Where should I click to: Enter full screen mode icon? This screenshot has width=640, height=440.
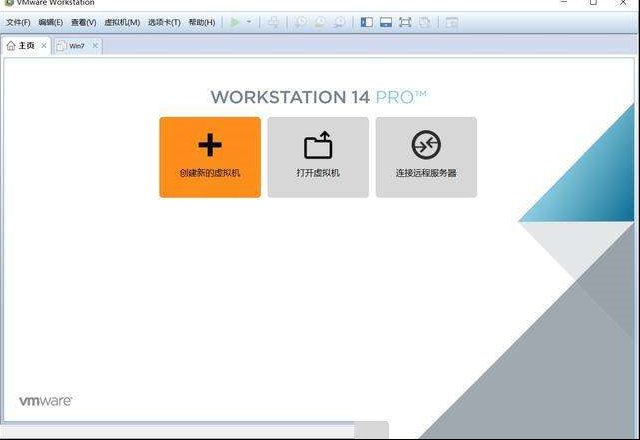(405, 22)
